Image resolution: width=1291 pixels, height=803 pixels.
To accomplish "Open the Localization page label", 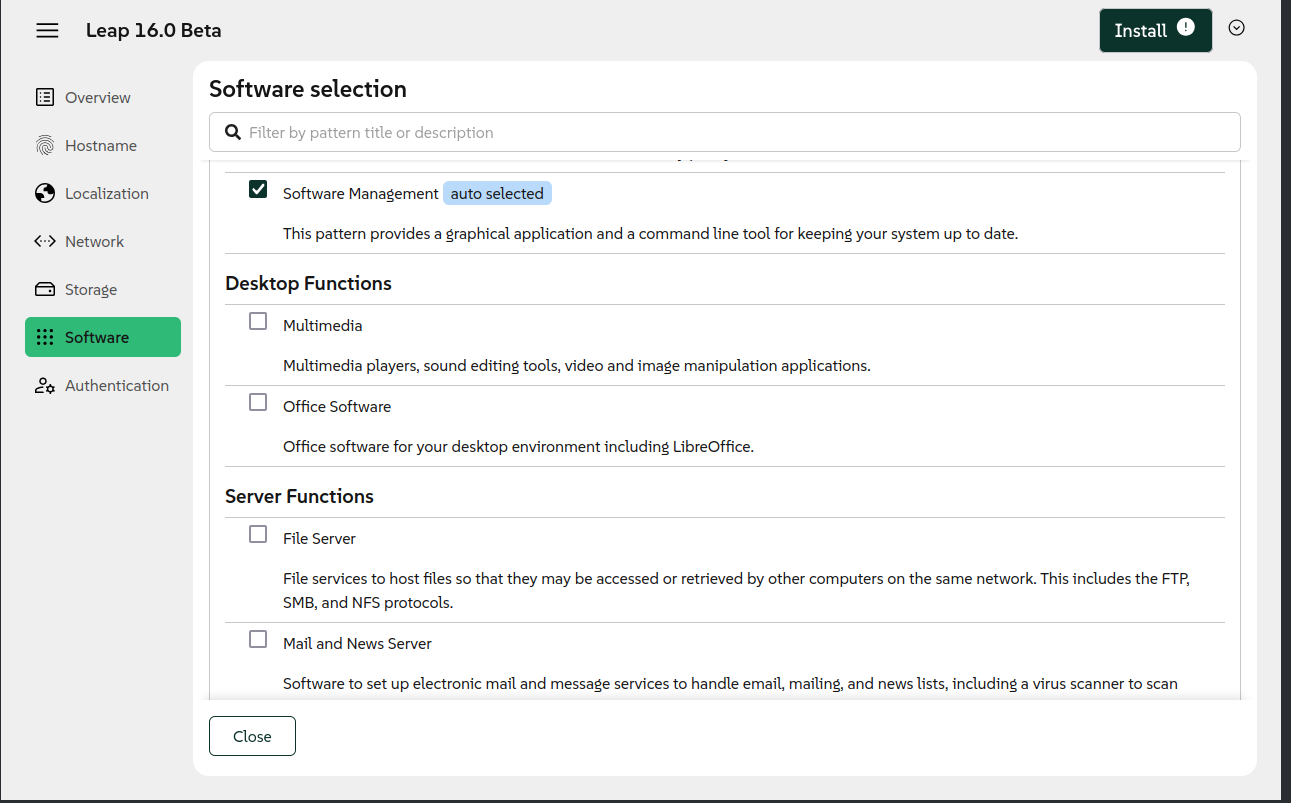I will [107, 193].
